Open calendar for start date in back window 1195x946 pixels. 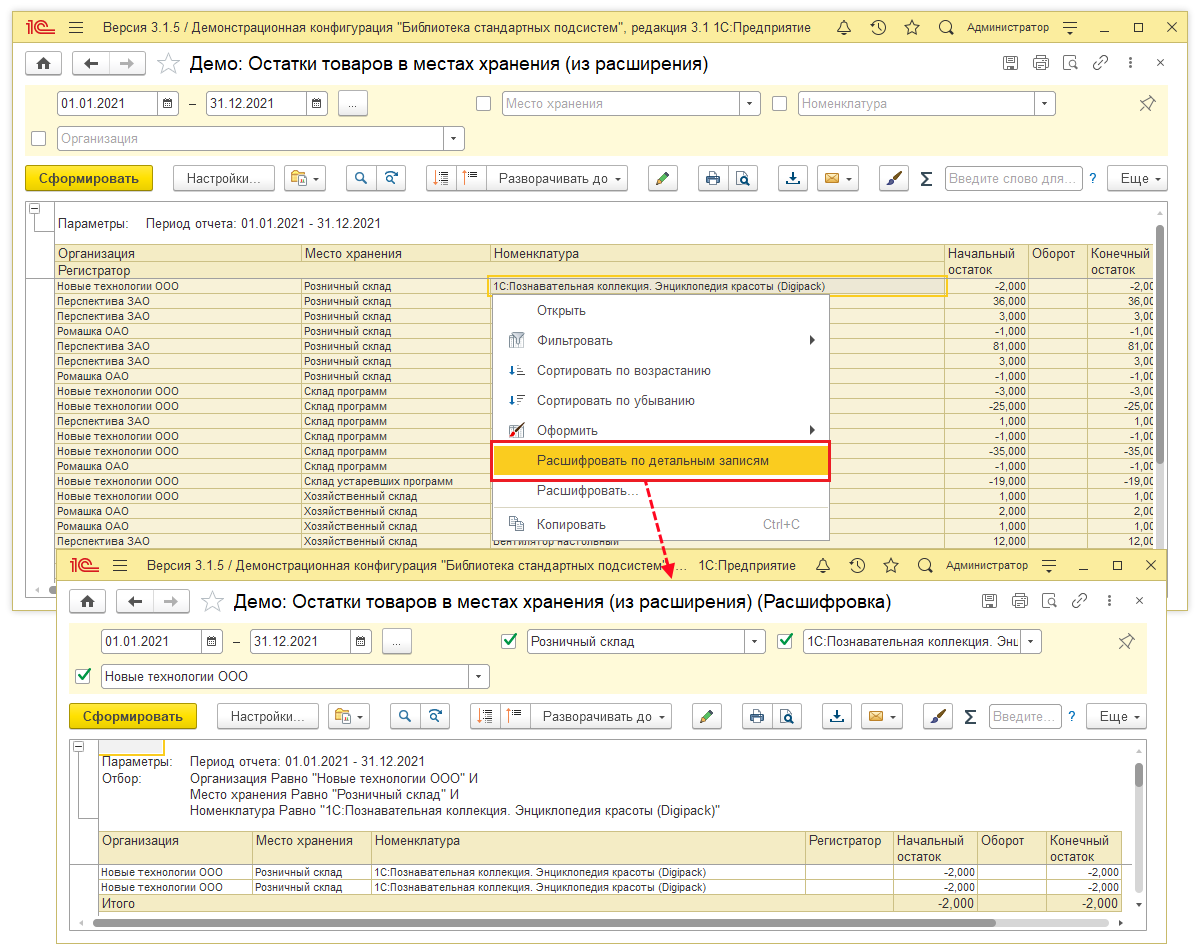[168, 104]
